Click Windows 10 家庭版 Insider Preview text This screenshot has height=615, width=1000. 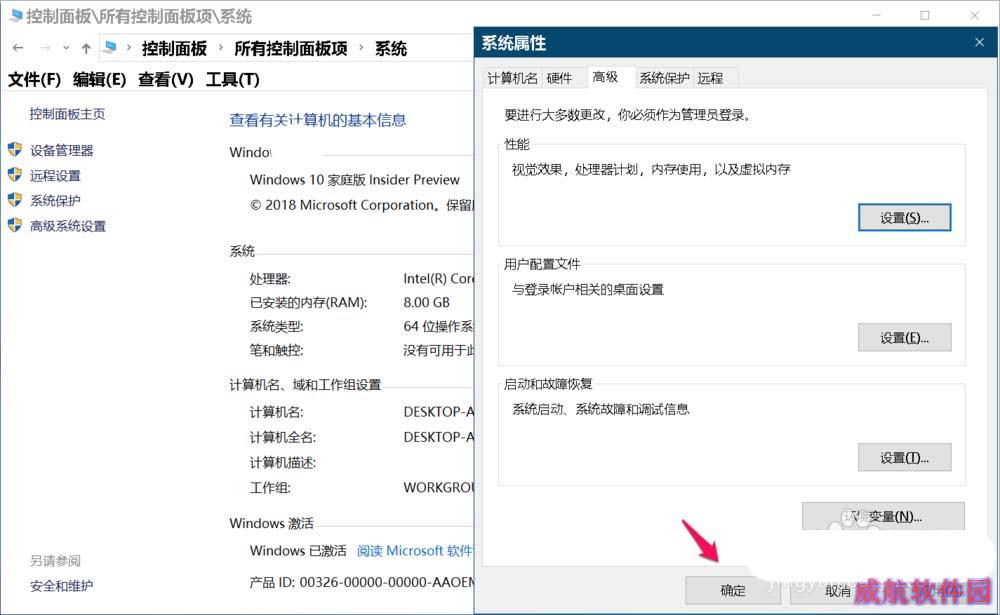coord(355,180)
